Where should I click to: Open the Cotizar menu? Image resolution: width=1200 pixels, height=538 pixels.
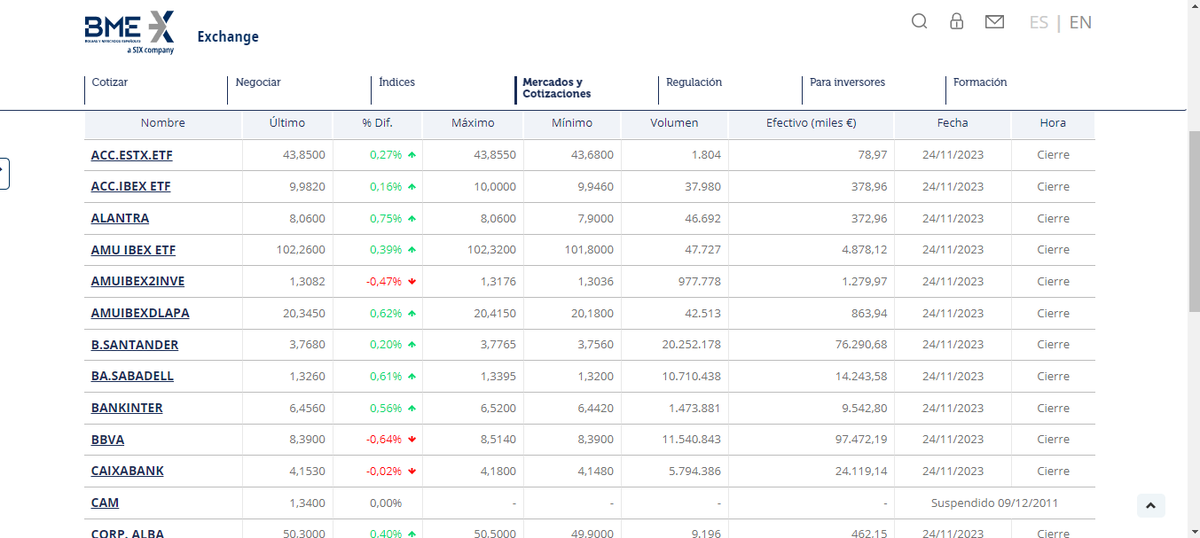[110, 82]
